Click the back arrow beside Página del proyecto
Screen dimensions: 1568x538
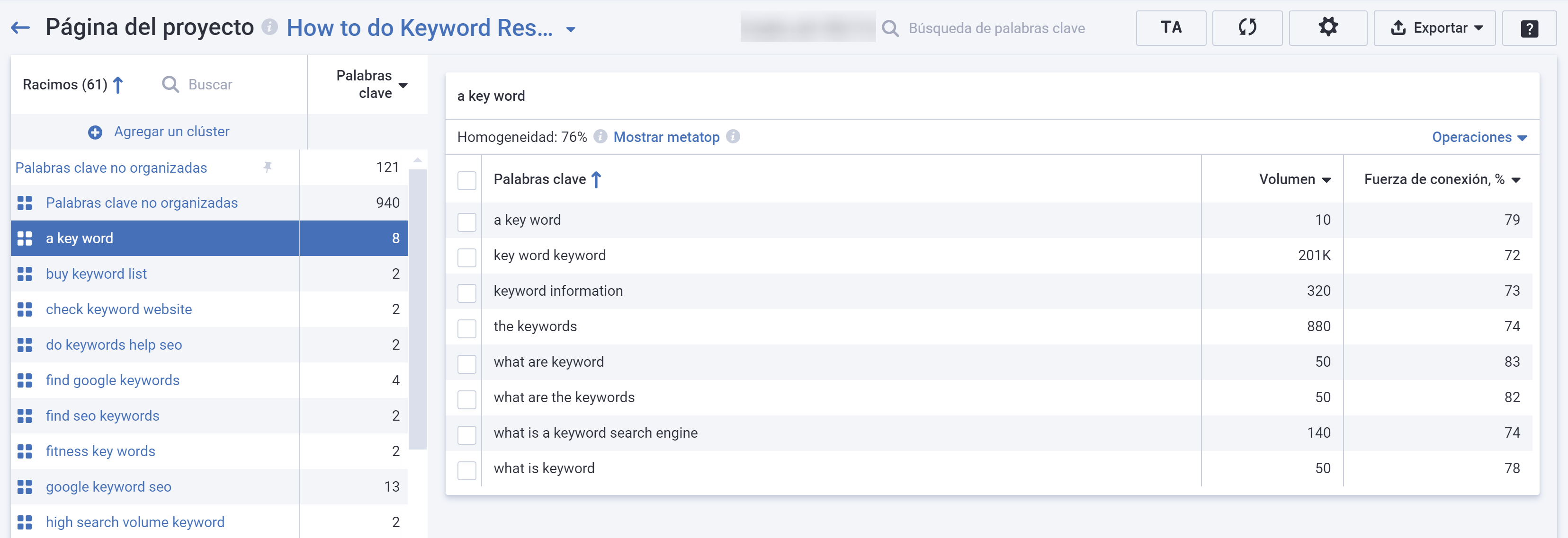tap(20, 27)
